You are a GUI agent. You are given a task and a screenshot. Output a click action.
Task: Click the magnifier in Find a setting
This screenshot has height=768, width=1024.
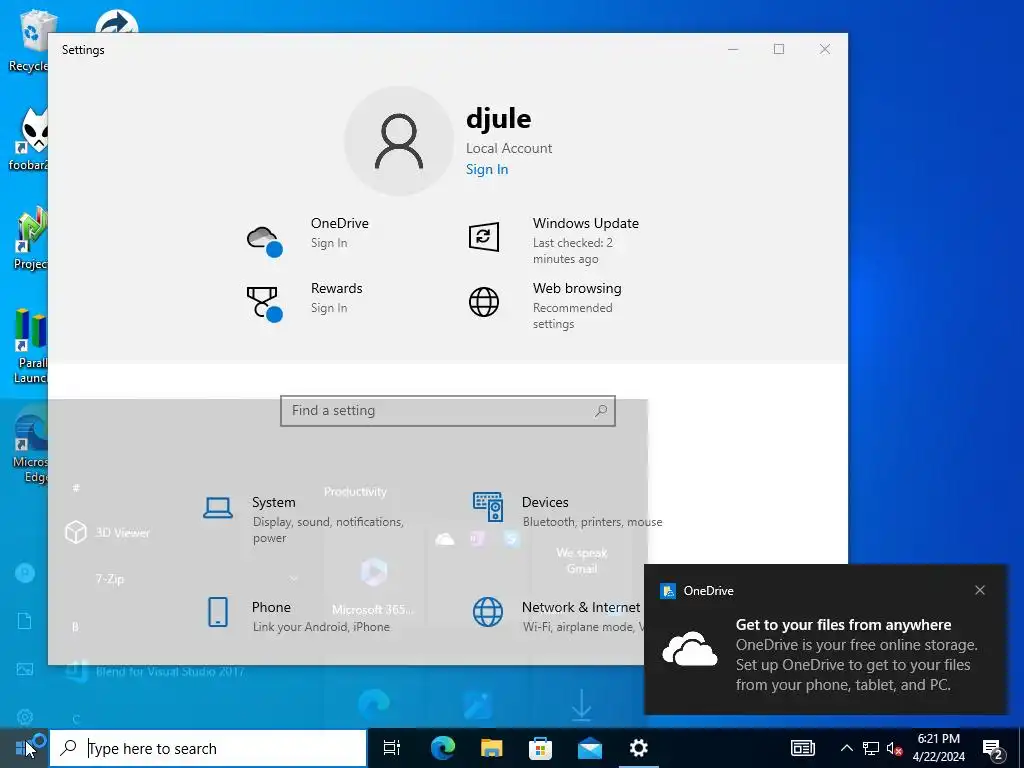coord(600,411)
